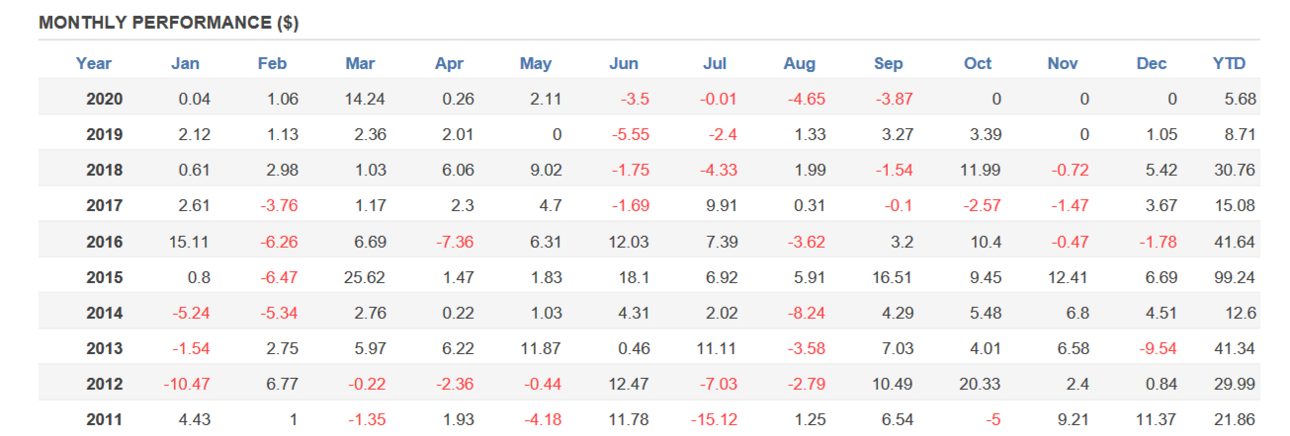
Task: Click the 25.62 value in March 2015
Action: 366,277
